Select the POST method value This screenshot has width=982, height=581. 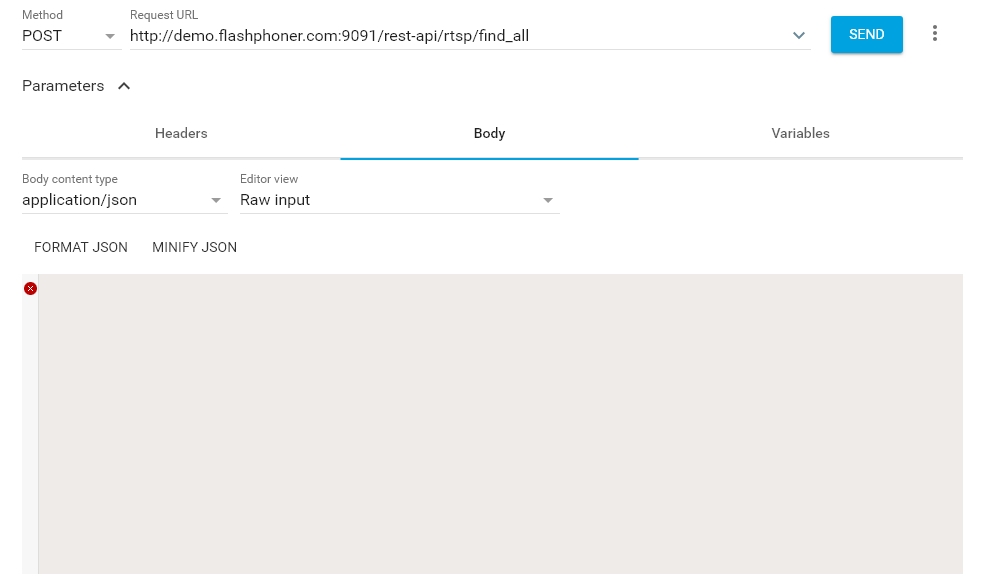pyautogui.click(x=43, y=36)
